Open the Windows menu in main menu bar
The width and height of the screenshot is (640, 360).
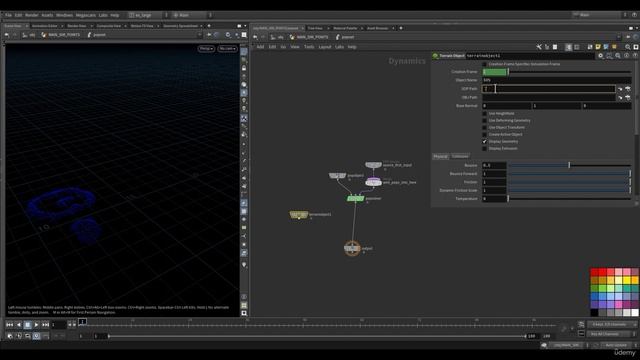[64, 15]
